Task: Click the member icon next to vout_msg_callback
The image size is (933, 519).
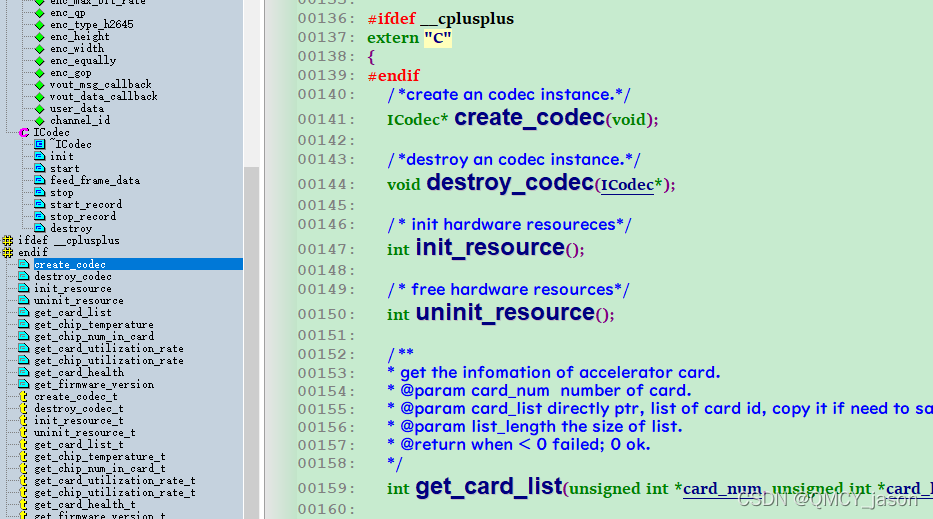Action: (40, 85)
